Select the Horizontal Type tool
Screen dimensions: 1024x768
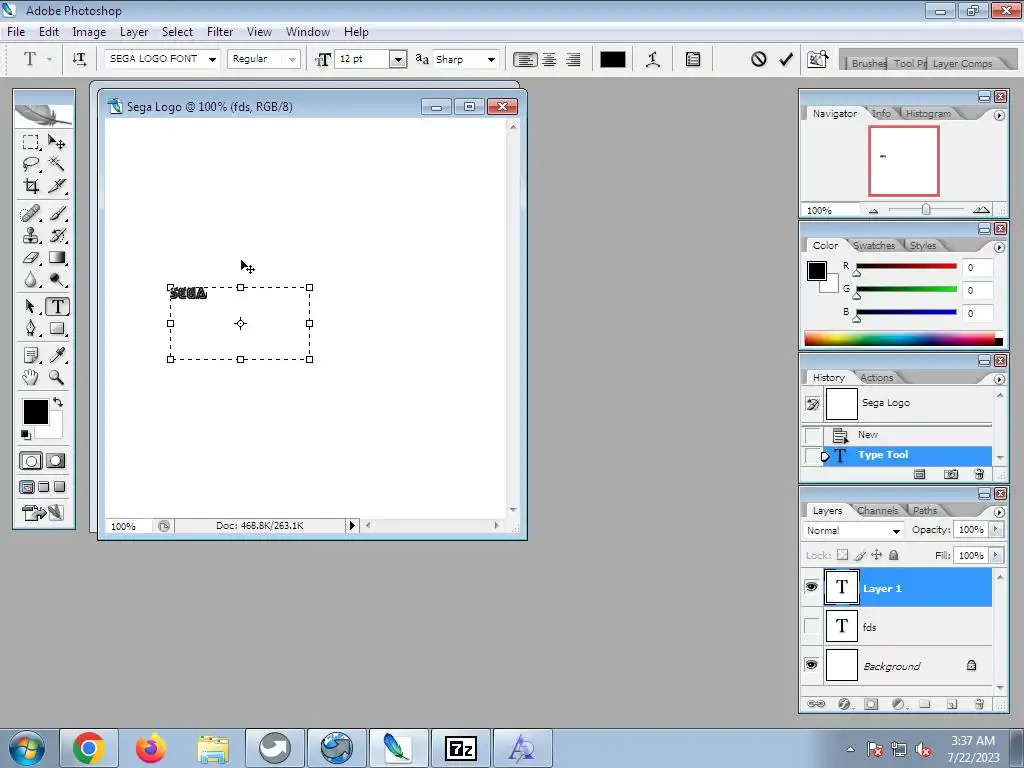point(57,306)
